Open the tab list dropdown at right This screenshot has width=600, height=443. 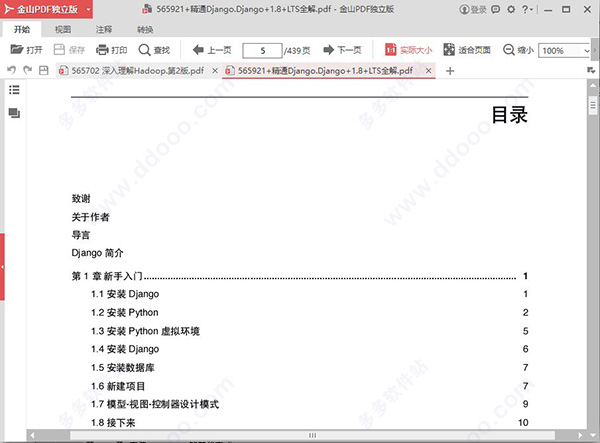(x=591, y=70)
